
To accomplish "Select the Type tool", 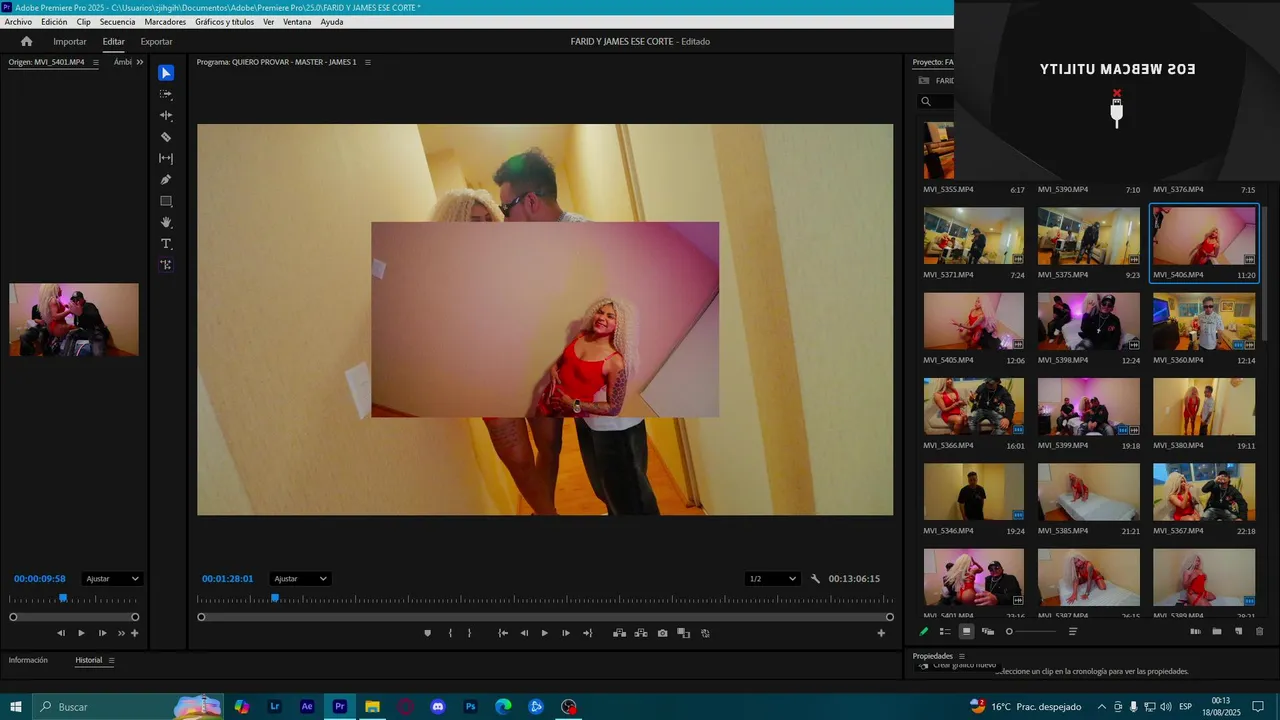I will tap(166, 244).
